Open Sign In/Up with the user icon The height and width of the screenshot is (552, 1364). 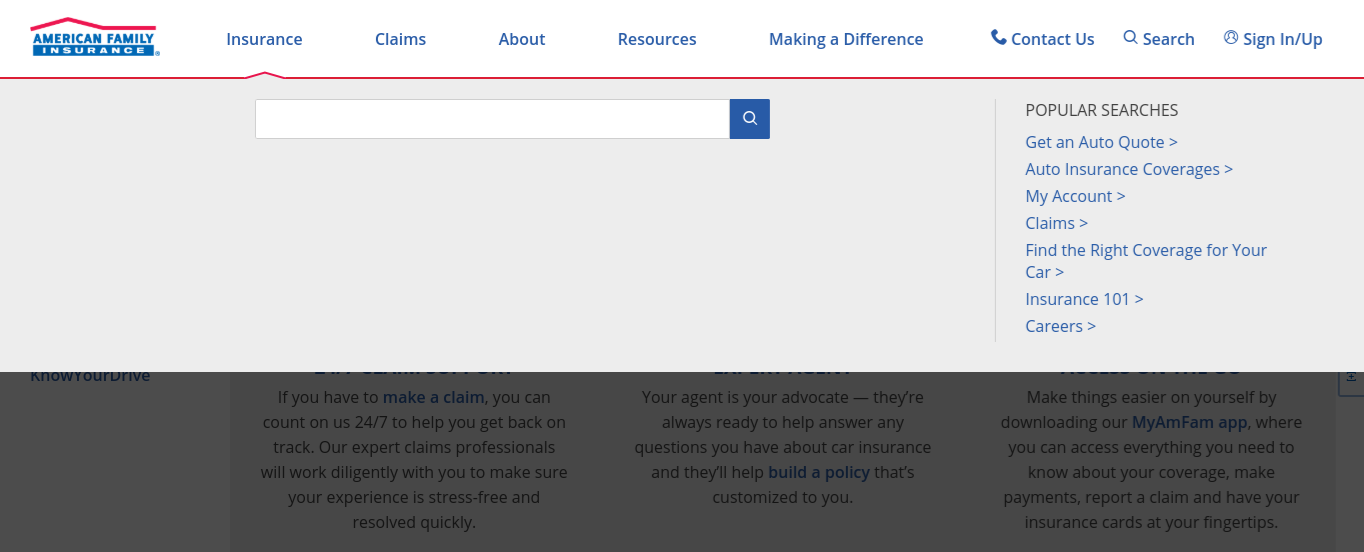point(1231,38)
